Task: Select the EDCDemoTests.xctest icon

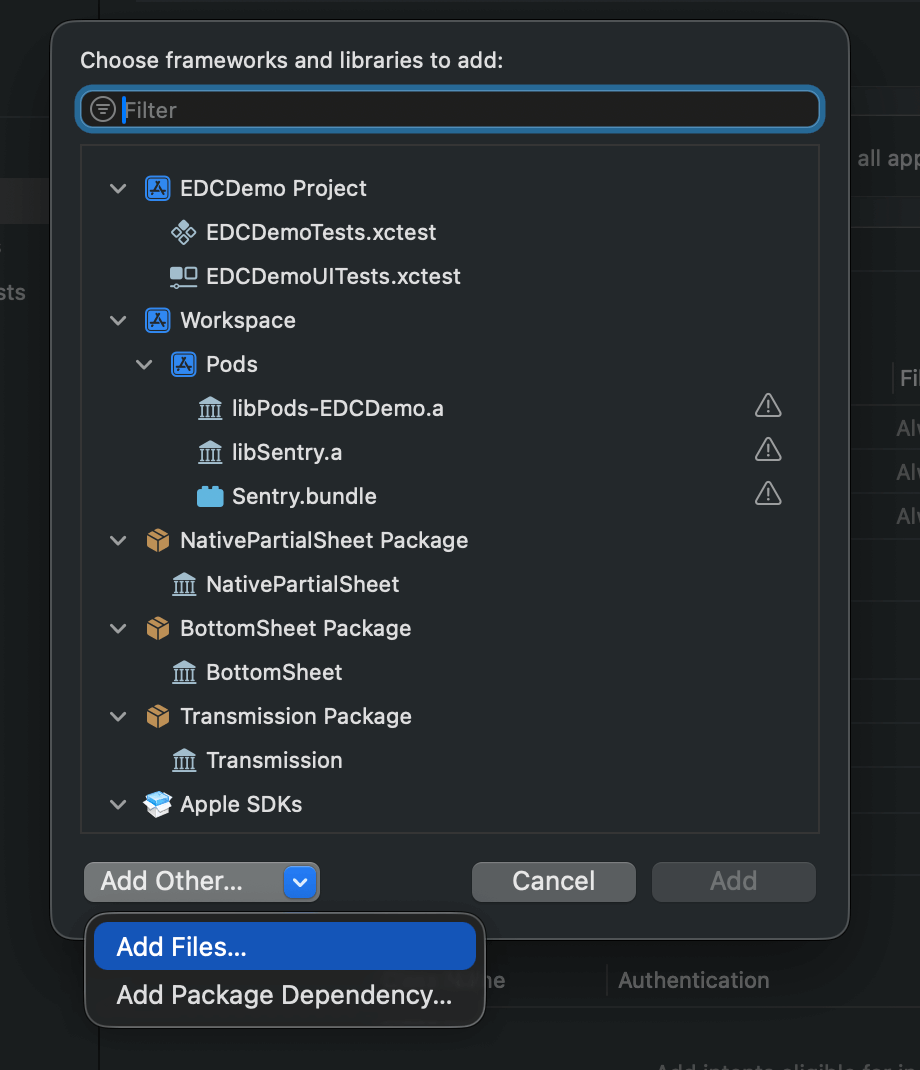Action: click(x=183, y=232)
